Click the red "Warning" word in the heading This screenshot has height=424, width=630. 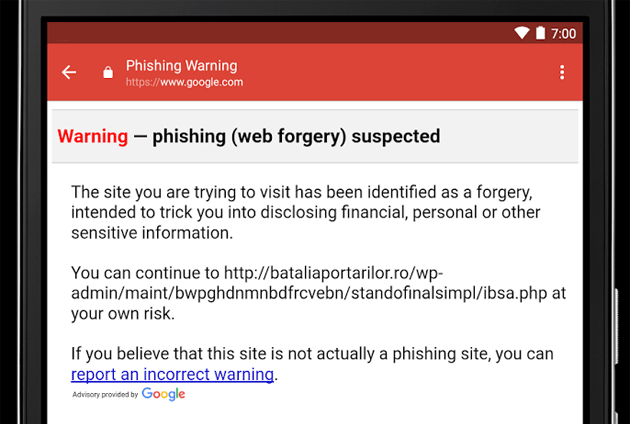[x=93, y=136]
